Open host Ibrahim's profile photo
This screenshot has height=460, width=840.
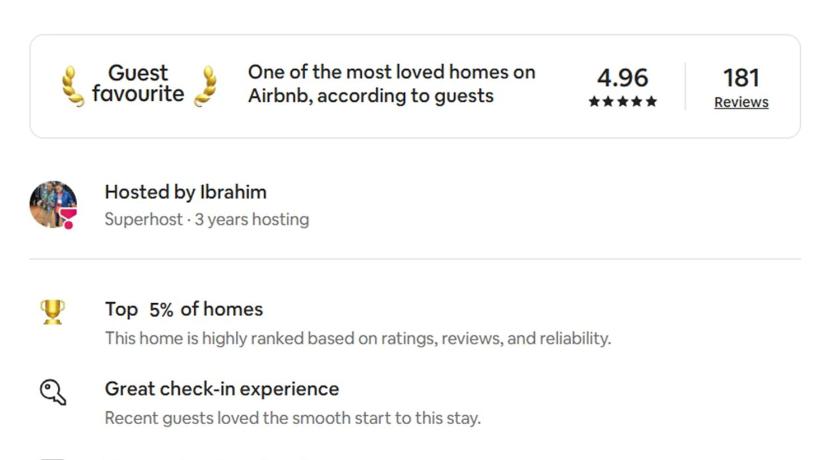(x=52, y=204)
